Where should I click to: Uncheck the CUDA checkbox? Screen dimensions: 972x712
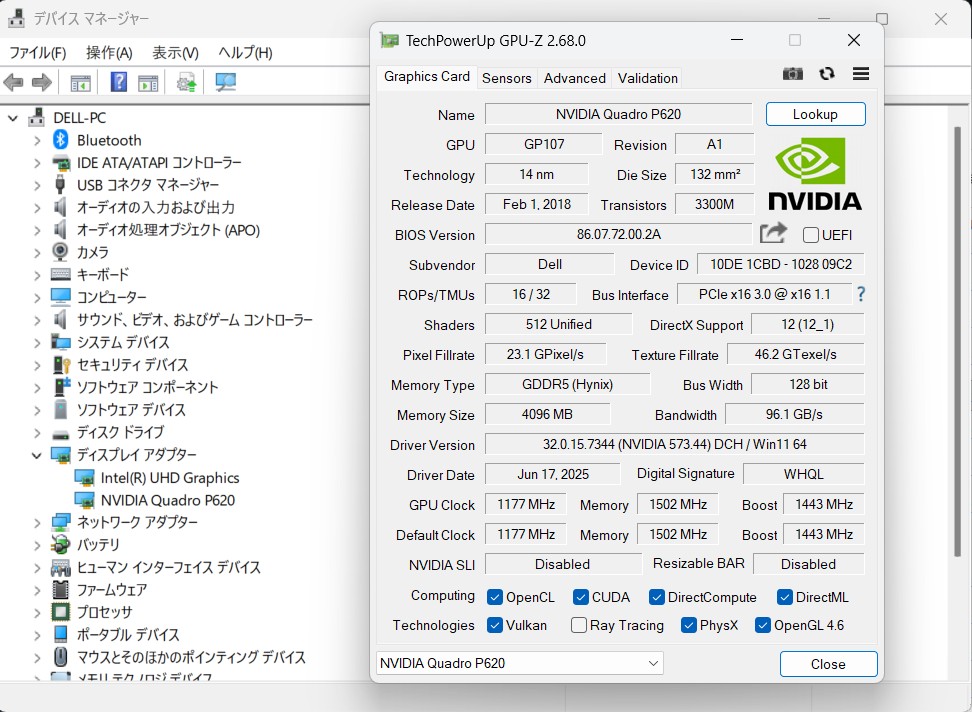click(x=581, y=597)
